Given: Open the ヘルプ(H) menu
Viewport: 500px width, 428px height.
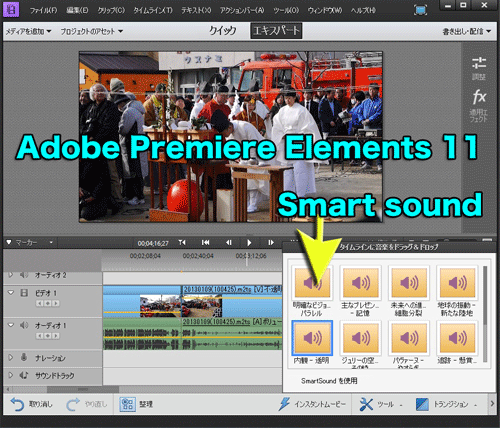Looking at the screenshot, I should (x=363, y=10).
